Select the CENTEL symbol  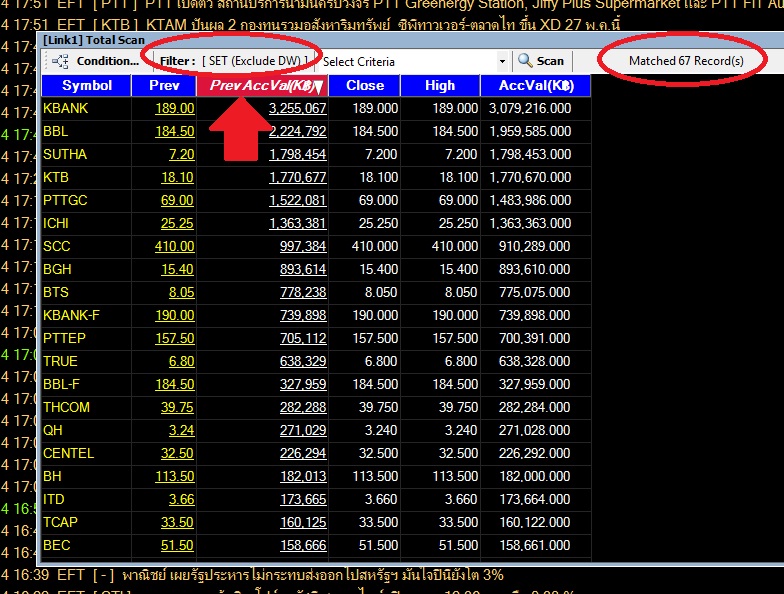pos(68,454)
